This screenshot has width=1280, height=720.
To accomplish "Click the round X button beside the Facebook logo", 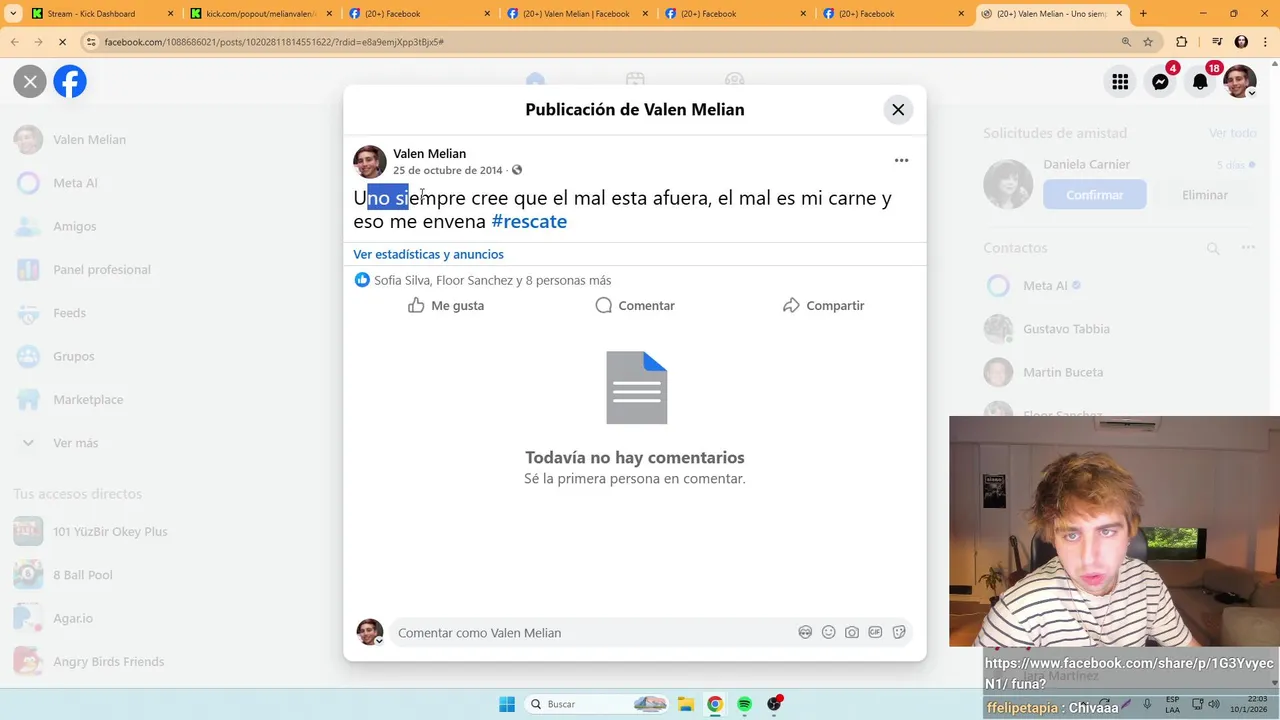I will tap(30, 81).
